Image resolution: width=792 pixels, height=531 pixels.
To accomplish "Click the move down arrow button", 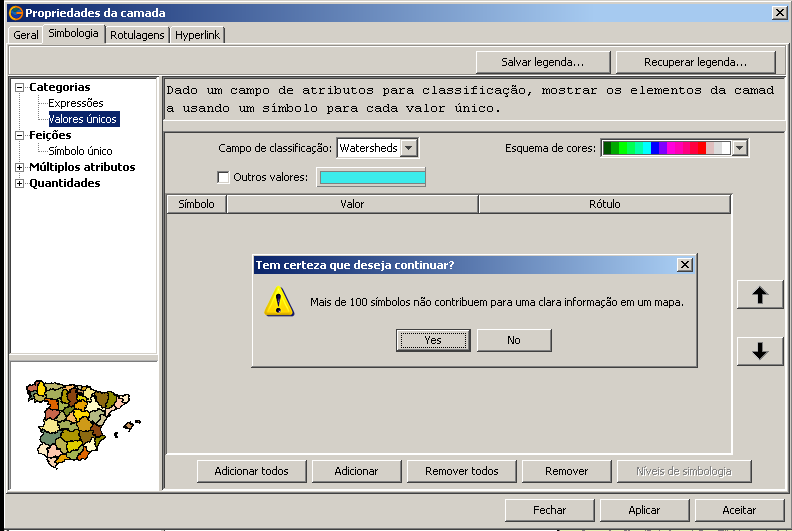I will [x=760, y=351].
